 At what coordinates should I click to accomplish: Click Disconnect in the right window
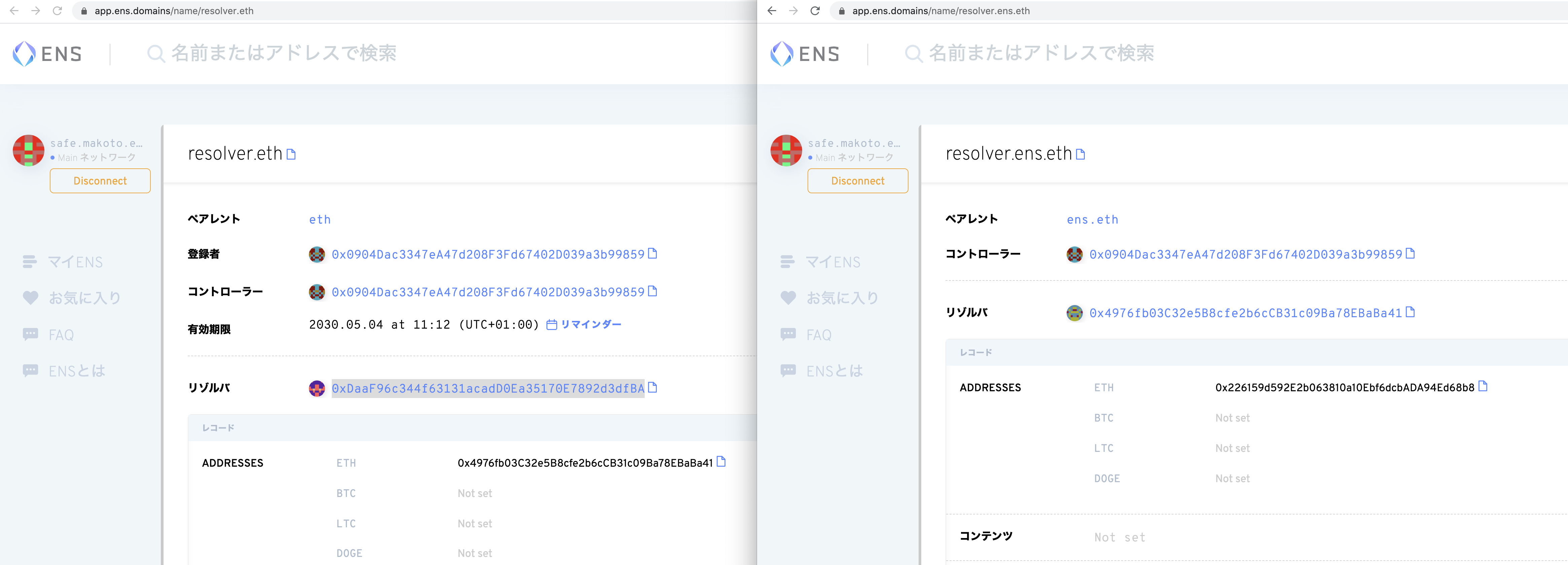[858, 180]
